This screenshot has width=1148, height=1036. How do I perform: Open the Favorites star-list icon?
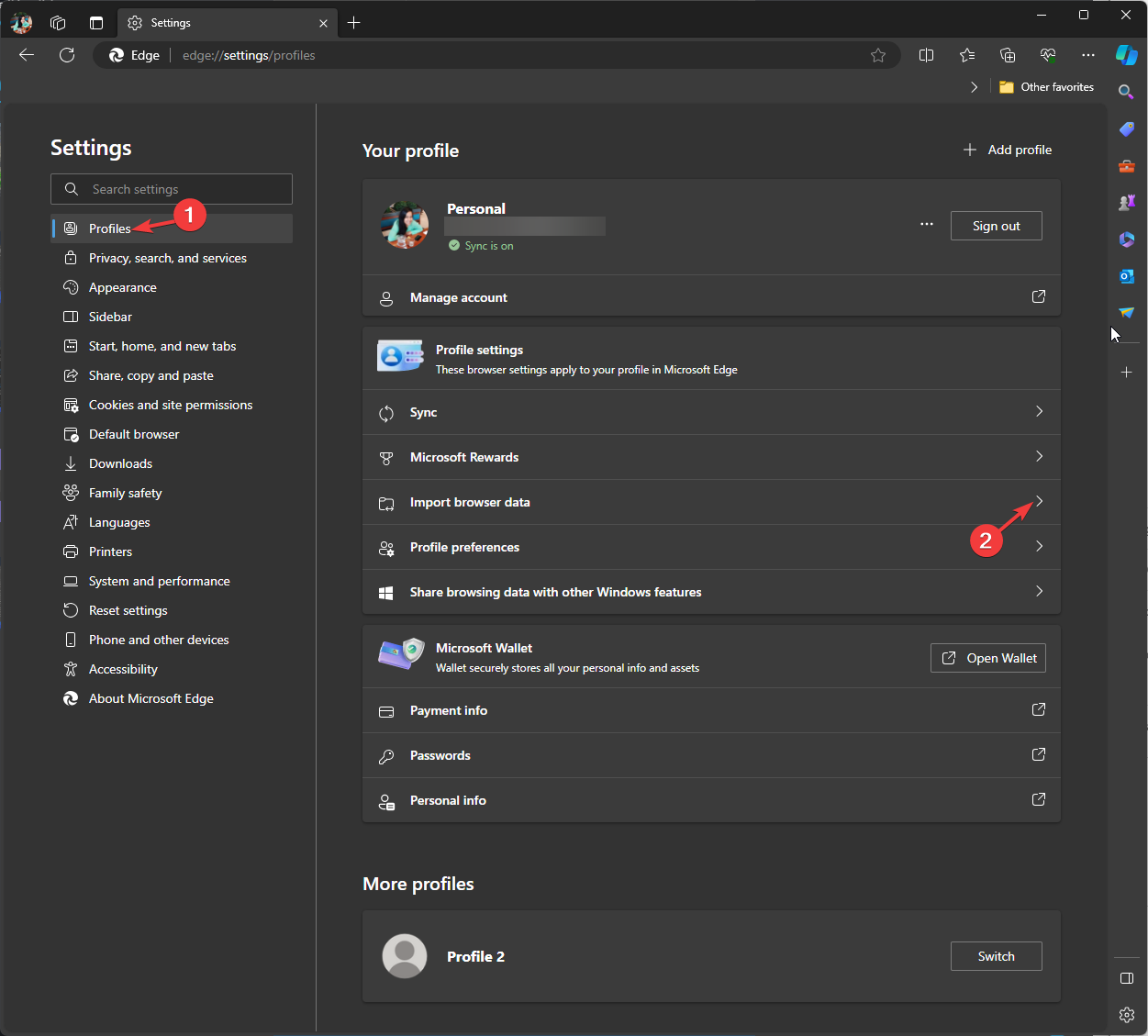(967, 55)
